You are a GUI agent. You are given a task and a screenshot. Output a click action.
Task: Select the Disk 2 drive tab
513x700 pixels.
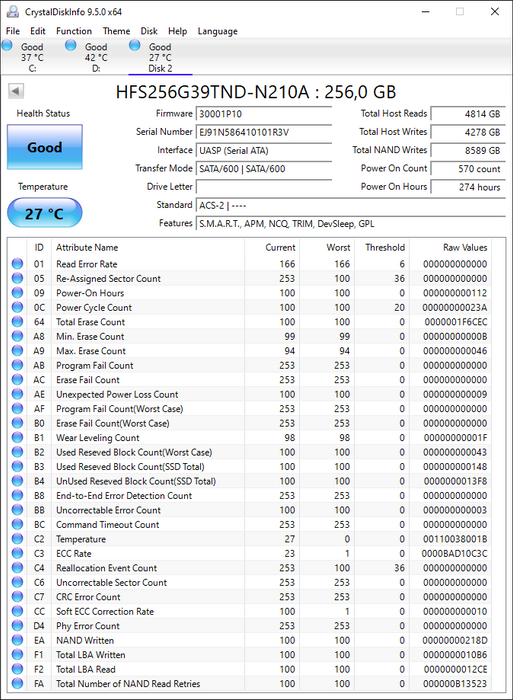point(160,57)
